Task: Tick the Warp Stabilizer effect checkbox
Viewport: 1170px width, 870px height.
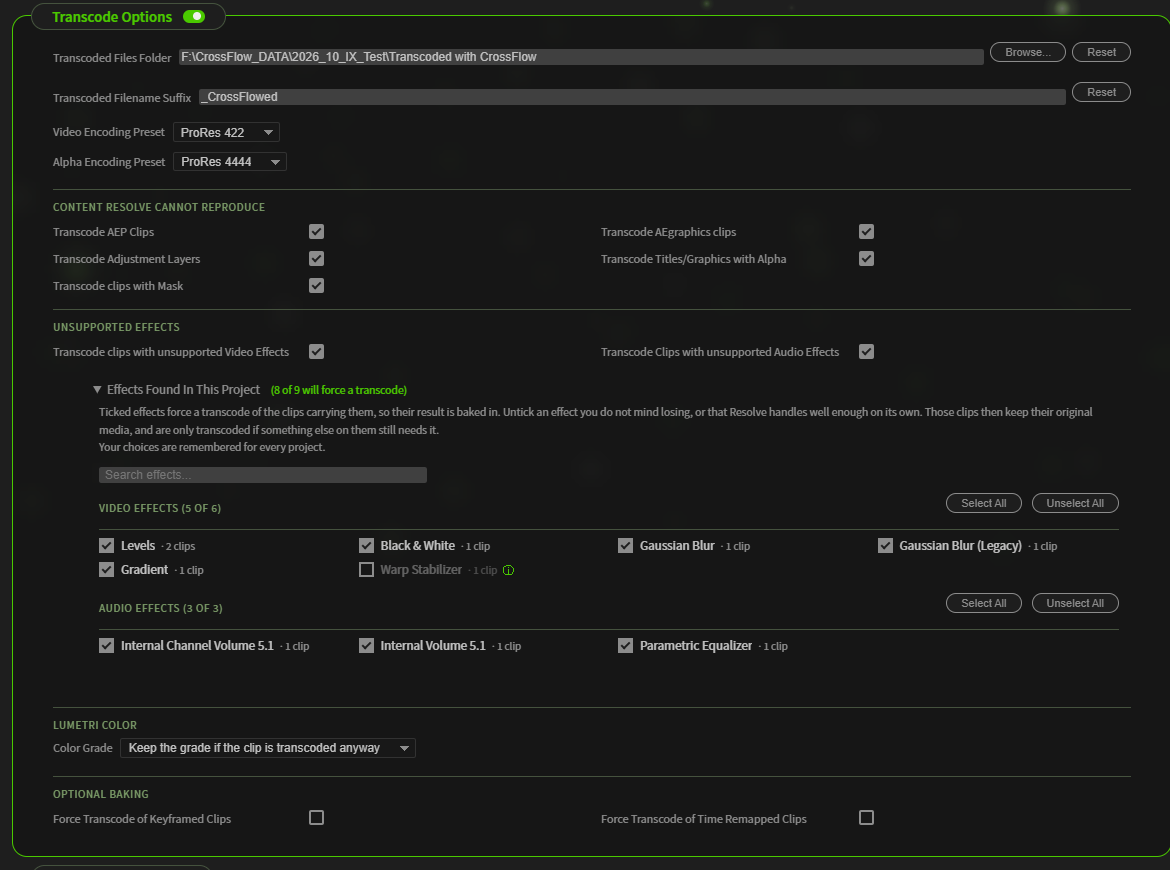Action: coord(366,569)
